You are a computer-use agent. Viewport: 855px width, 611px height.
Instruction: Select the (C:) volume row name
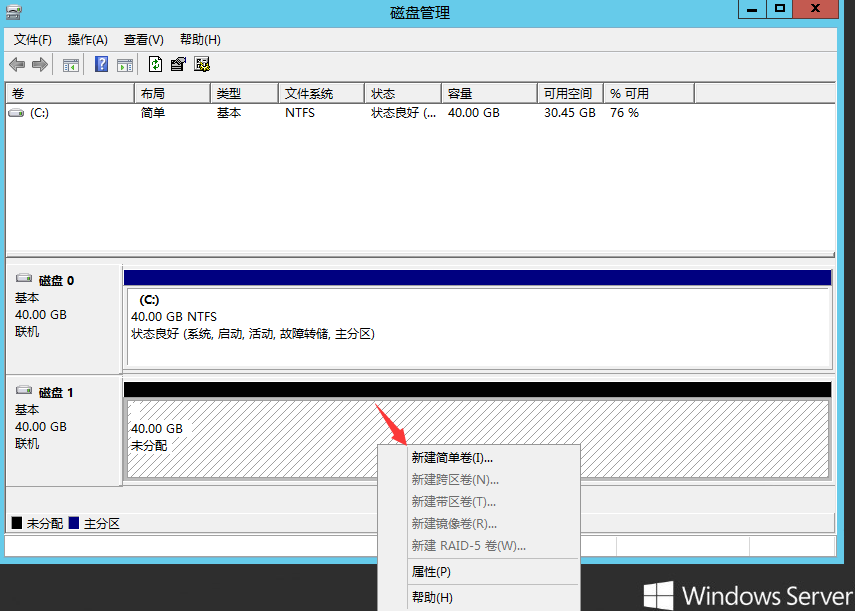point(39,113)
